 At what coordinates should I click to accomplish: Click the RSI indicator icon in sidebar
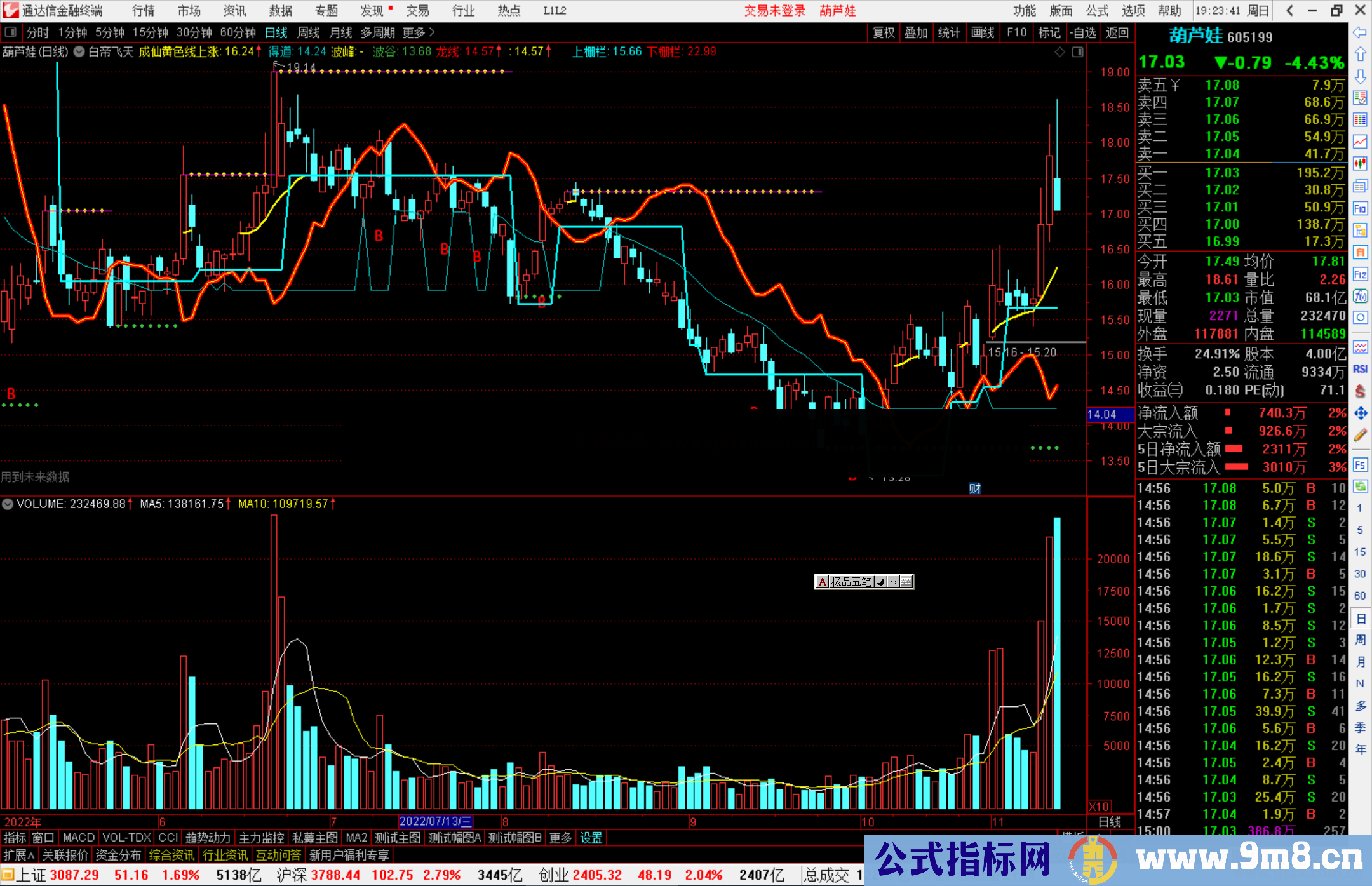[x=1360, y=369]
